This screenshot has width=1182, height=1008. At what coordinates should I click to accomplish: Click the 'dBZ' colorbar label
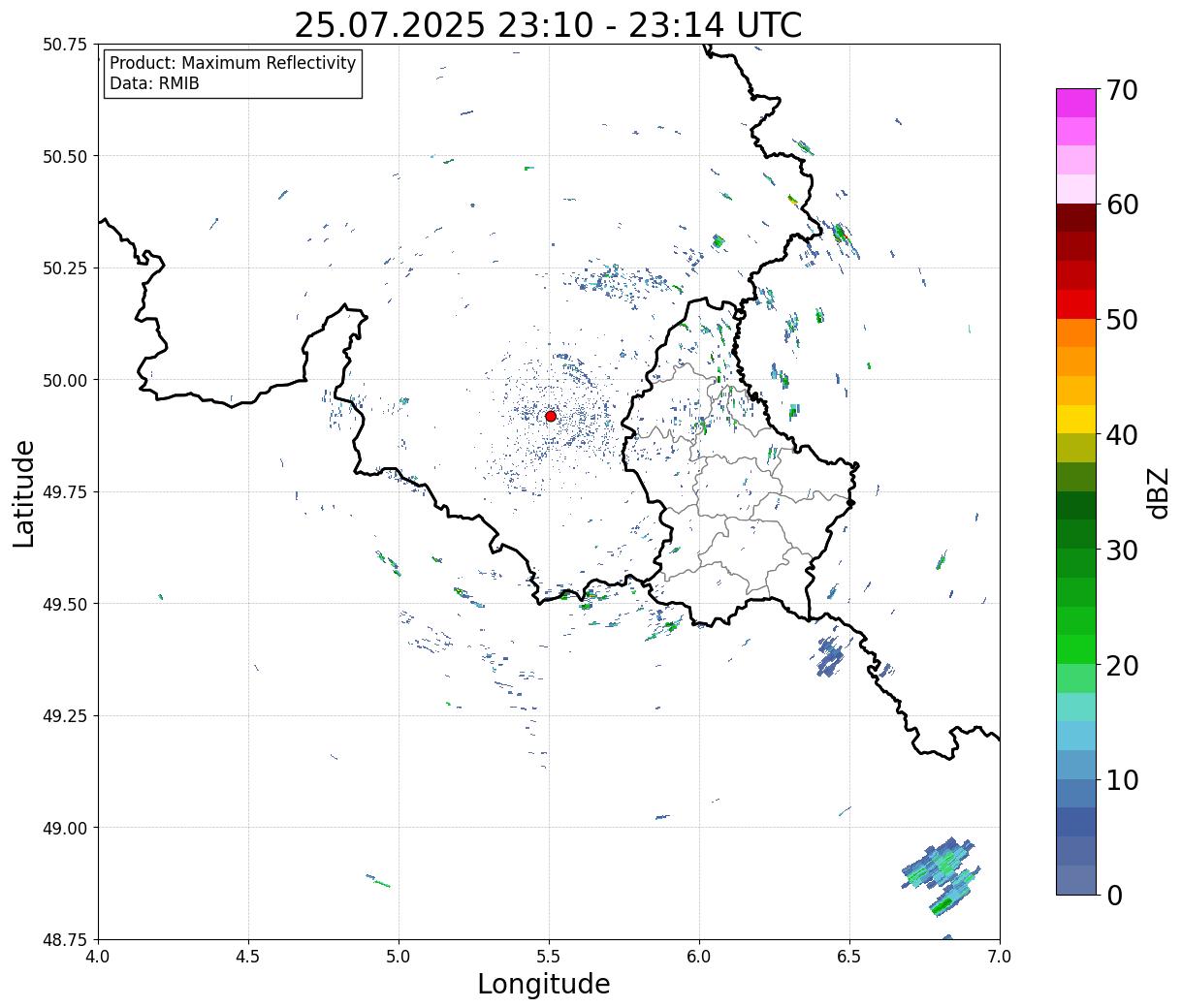point(1158,492)
